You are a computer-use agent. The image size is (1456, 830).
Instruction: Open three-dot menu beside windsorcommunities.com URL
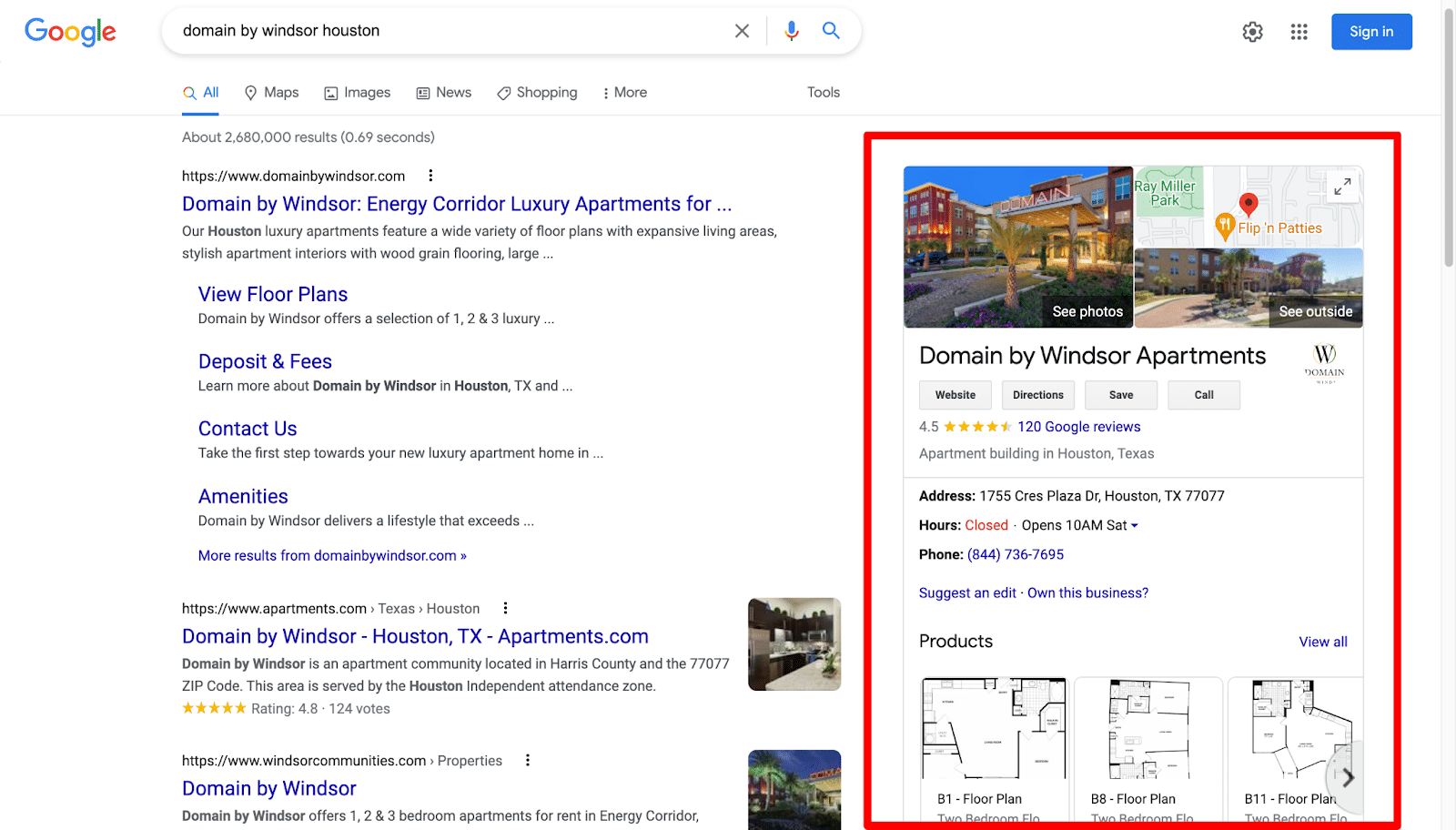[527, 760]
